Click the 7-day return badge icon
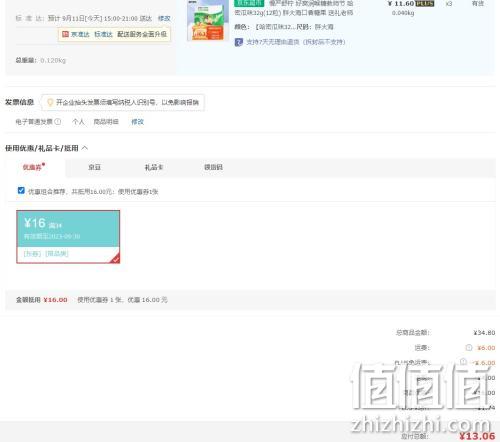This screenshot has height=442, width=500. pos(238,42)
